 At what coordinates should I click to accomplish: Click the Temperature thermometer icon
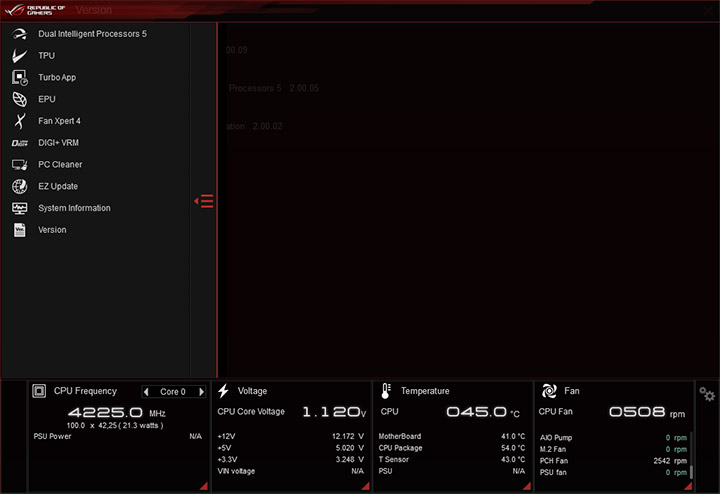(x=386, y=391)
